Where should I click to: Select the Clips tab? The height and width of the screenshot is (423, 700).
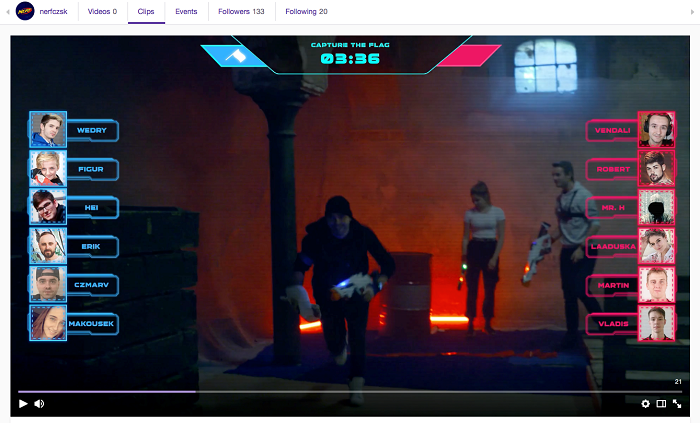[x=146, y=12]
